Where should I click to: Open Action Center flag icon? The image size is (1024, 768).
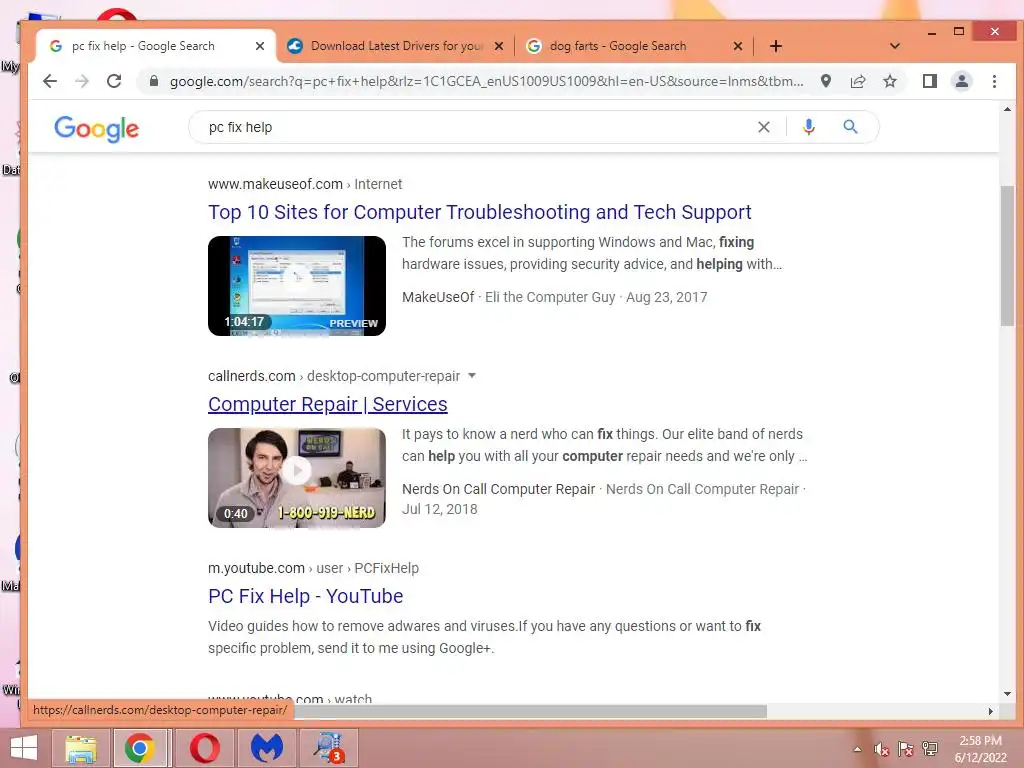(905, 750)
